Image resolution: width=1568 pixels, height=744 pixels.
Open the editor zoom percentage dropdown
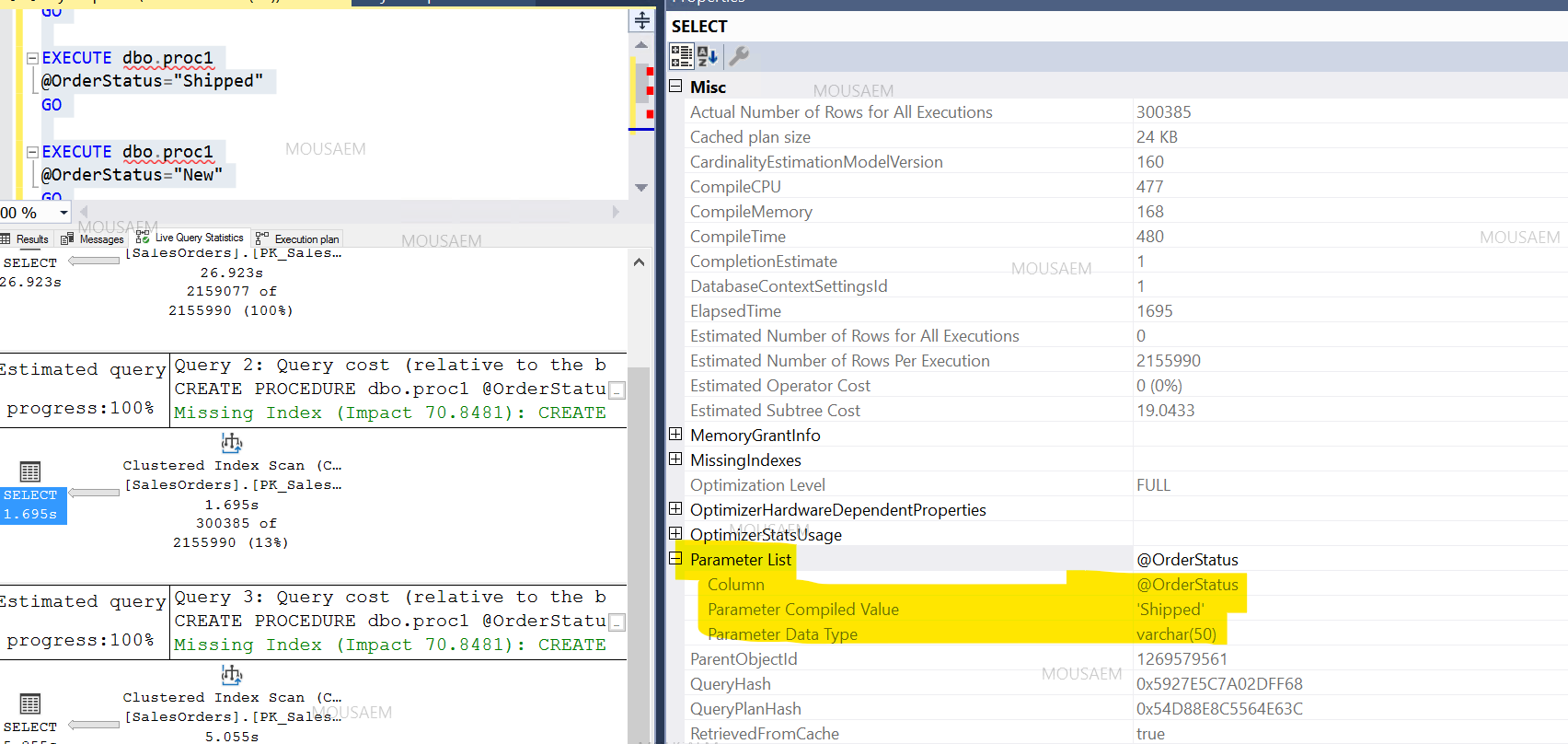click(x=63, y=213)
